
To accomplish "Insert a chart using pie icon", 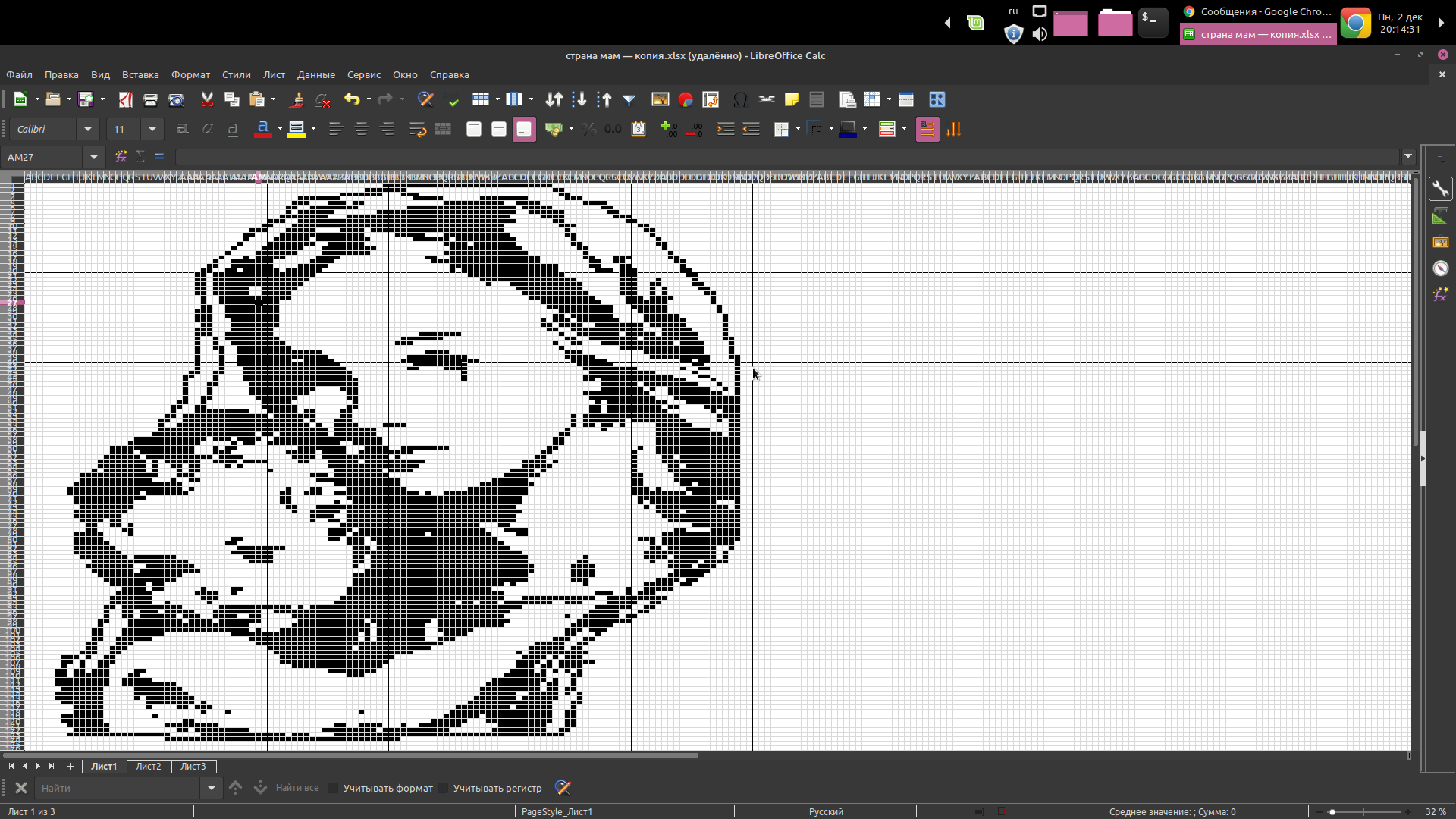I will point(686,99).
